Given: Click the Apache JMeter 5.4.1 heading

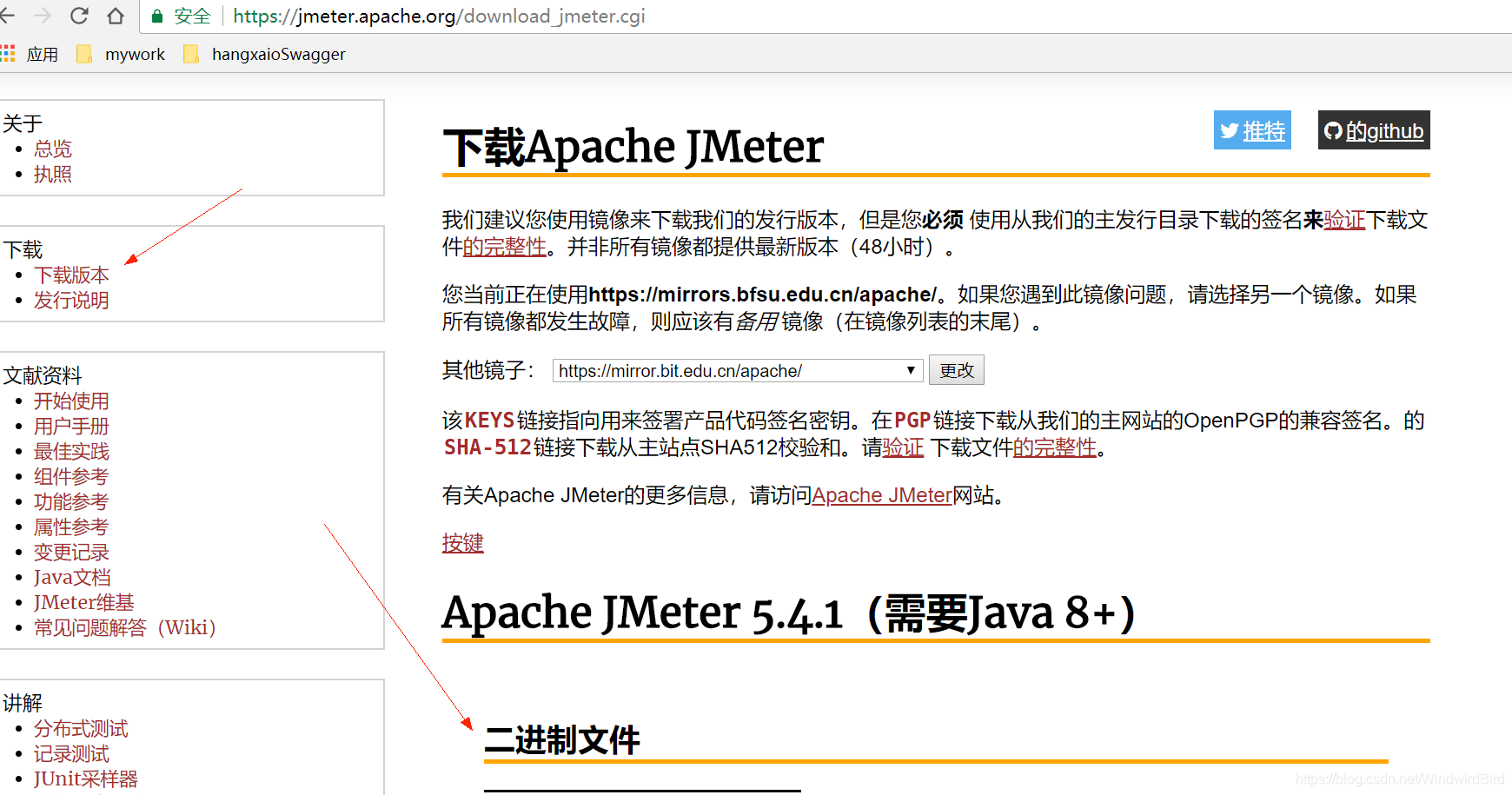Looking at the screenshot, I should (789, 613).
